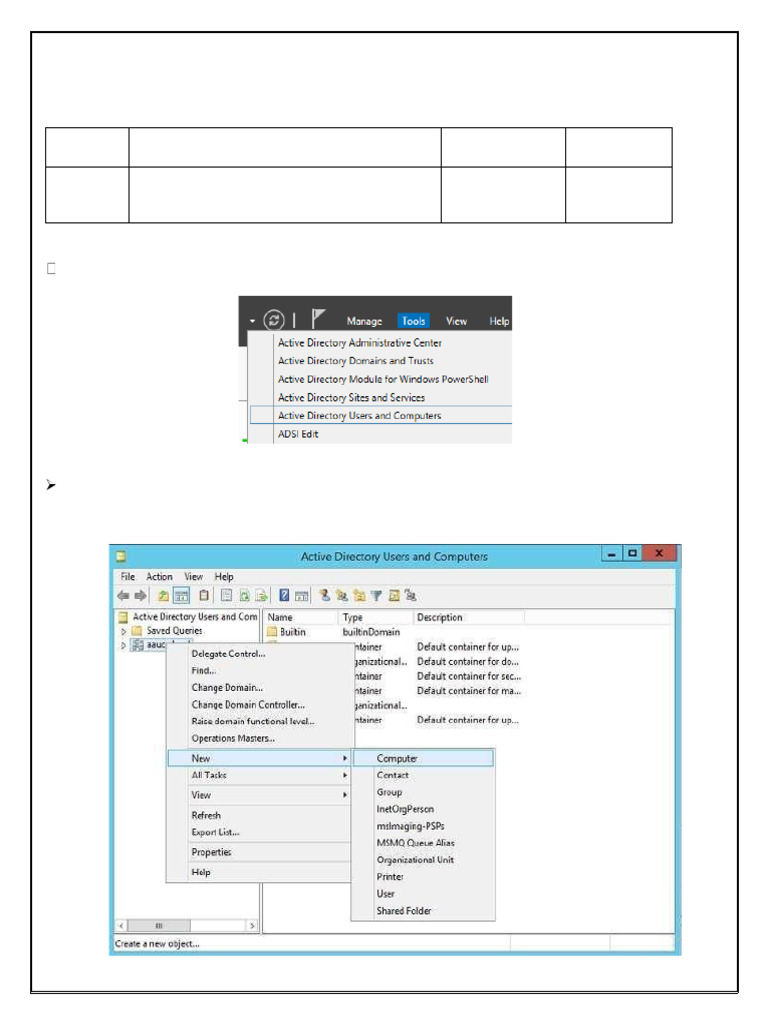This screenshot has width=768, height=1024.
Task: Select Active Directory Users and Computers entry
Action: coord(381,415)
